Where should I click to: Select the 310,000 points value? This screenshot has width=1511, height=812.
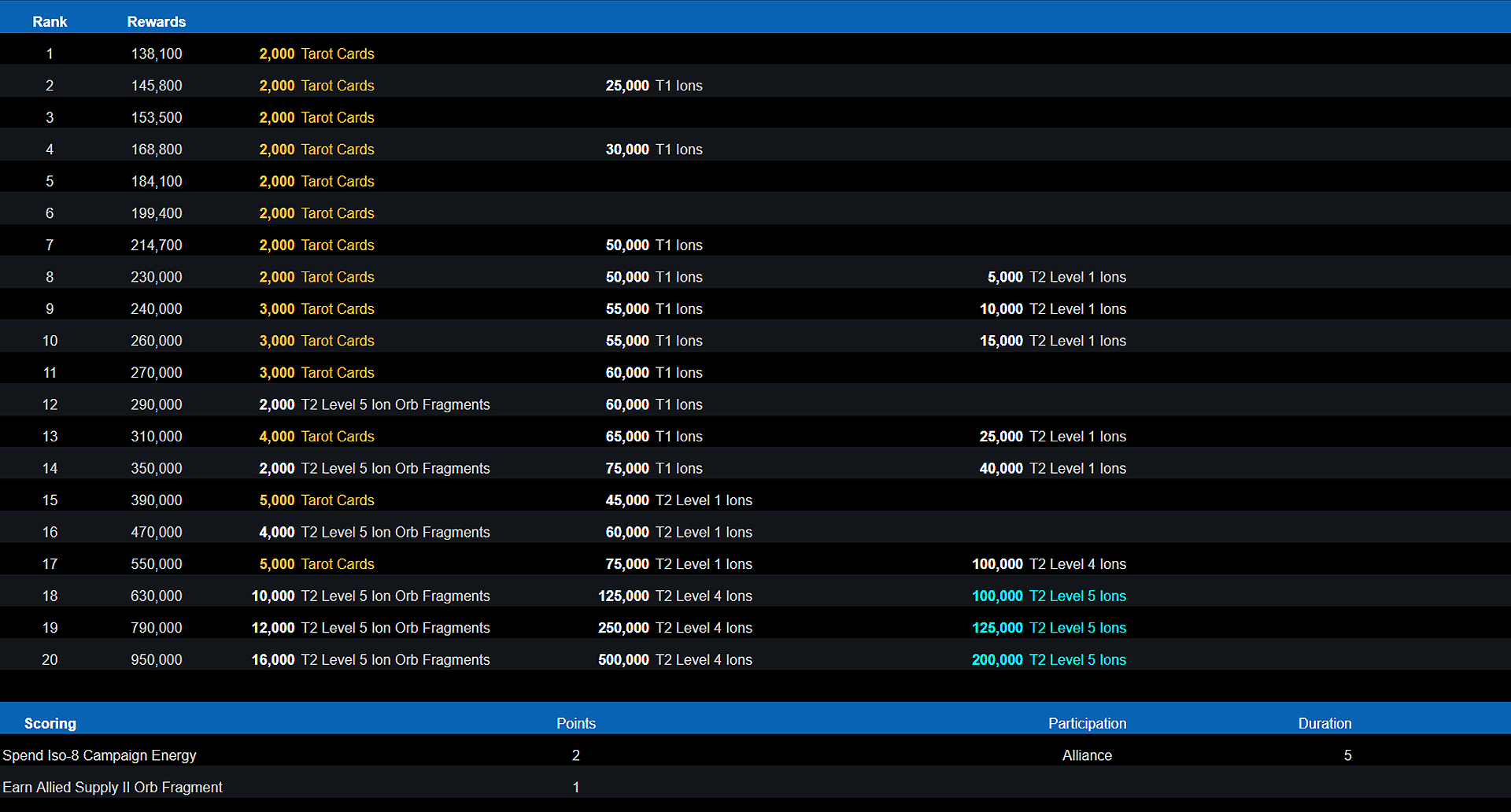click(x=157, y=437)
